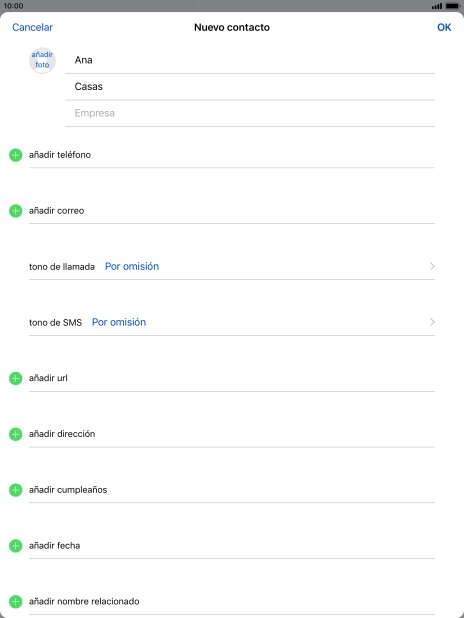Choose Por omisión for tono de llamada
The image size is (464, 618).
[132, 266]
